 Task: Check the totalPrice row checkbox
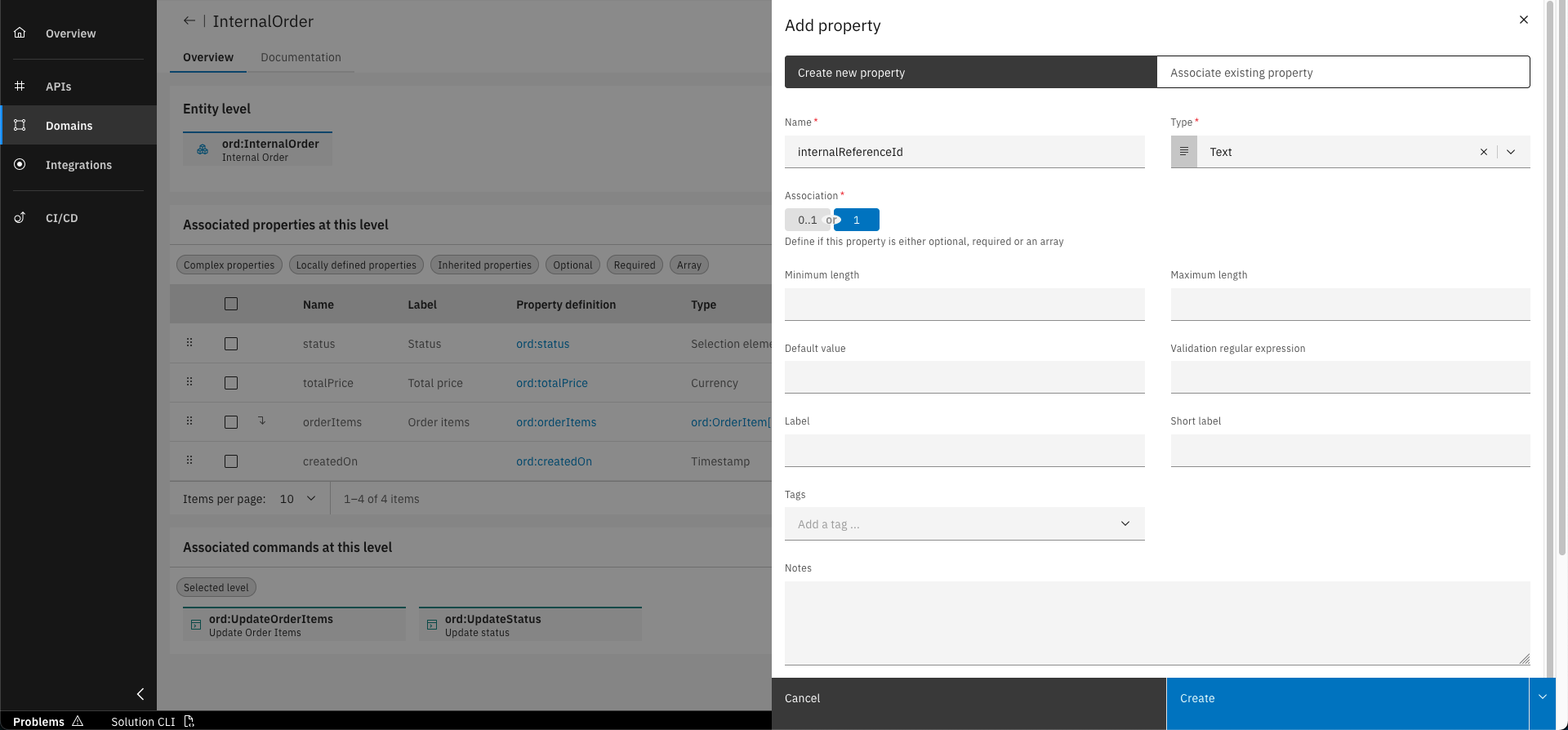[x=231, y=383]
